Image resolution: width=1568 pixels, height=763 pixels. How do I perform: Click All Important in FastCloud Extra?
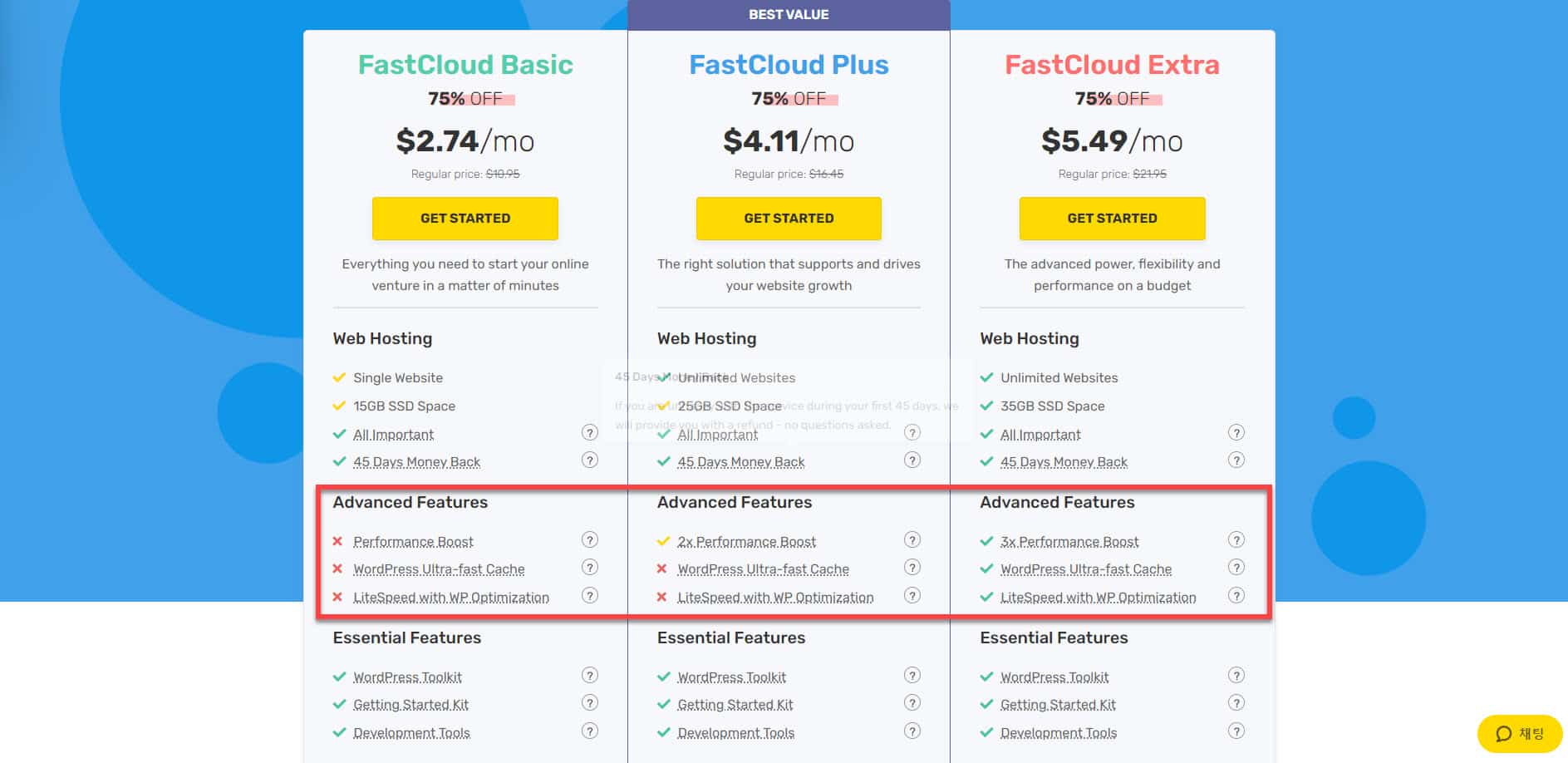click(x=1040, y=434)
